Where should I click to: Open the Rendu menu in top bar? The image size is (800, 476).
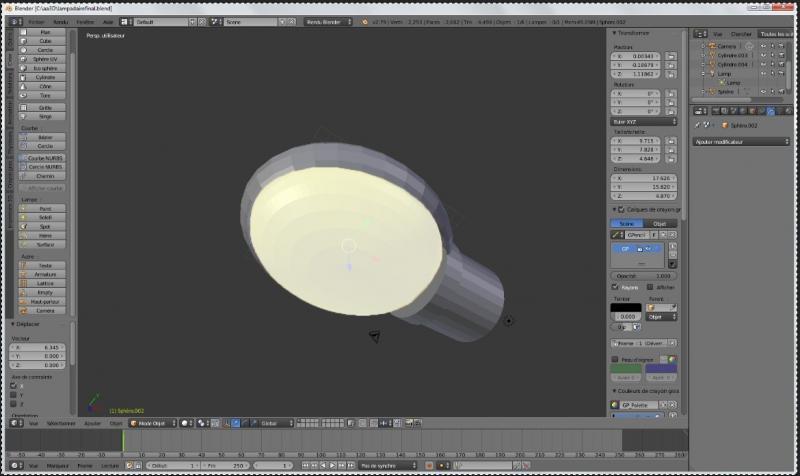[x=62, y=20]
